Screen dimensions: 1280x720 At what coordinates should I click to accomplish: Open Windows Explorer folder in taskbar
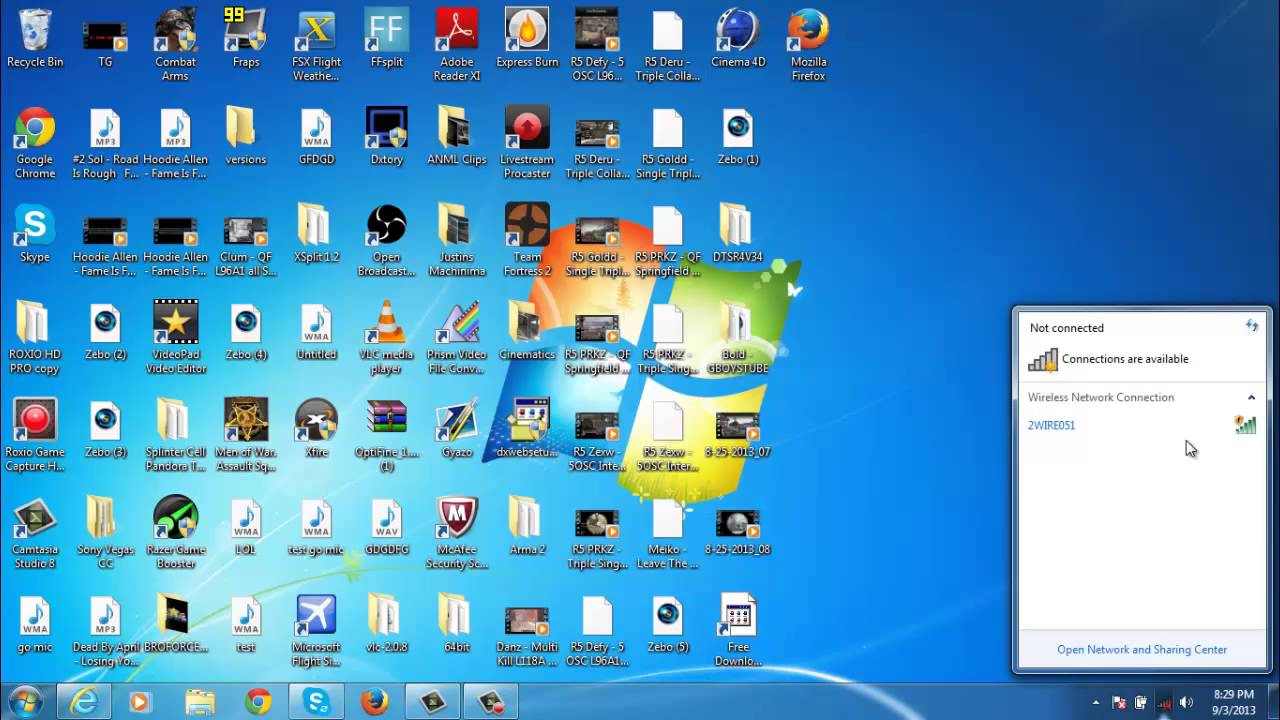click(200, 703)
